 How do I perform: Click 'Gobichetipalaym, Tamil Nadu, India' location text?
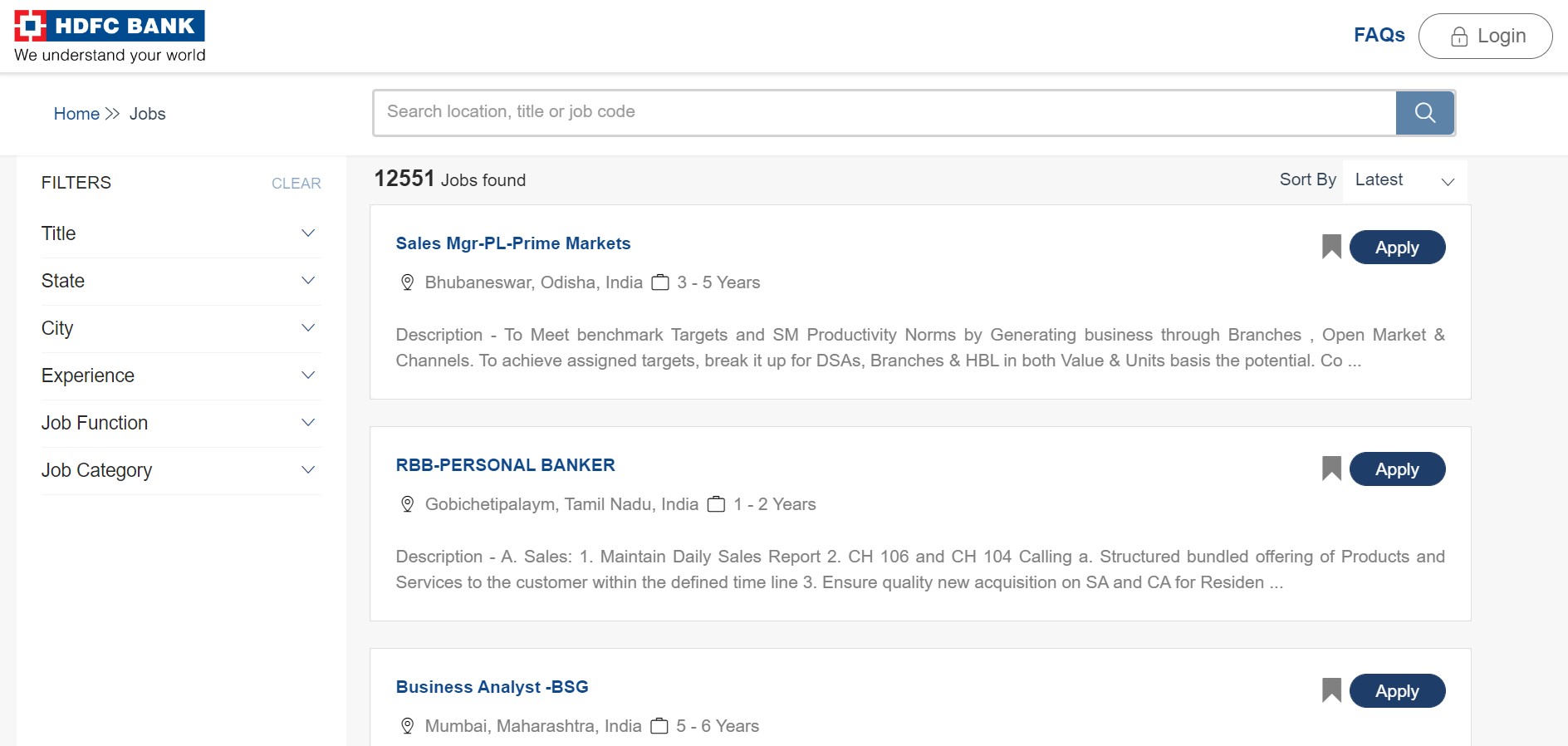tap(561, 504)
